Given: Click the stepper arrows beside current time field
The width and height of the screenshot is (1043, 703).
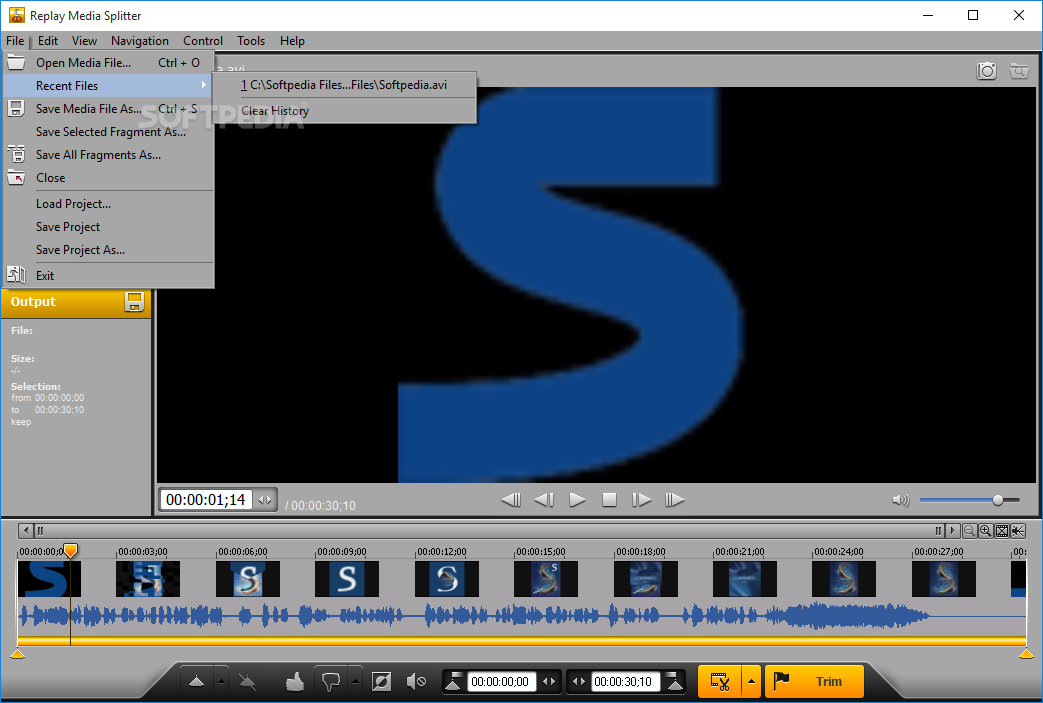Looking at the screenshot, I should point(265,499).
